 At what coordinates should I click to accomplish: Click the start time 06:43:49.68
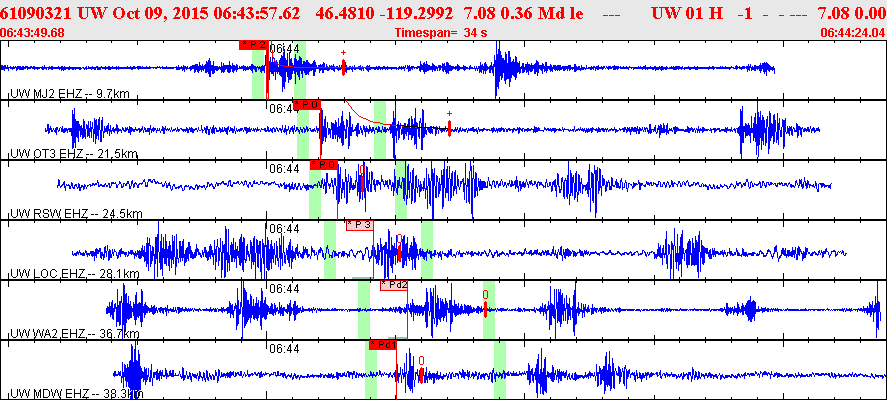click(x=33, y=33)
